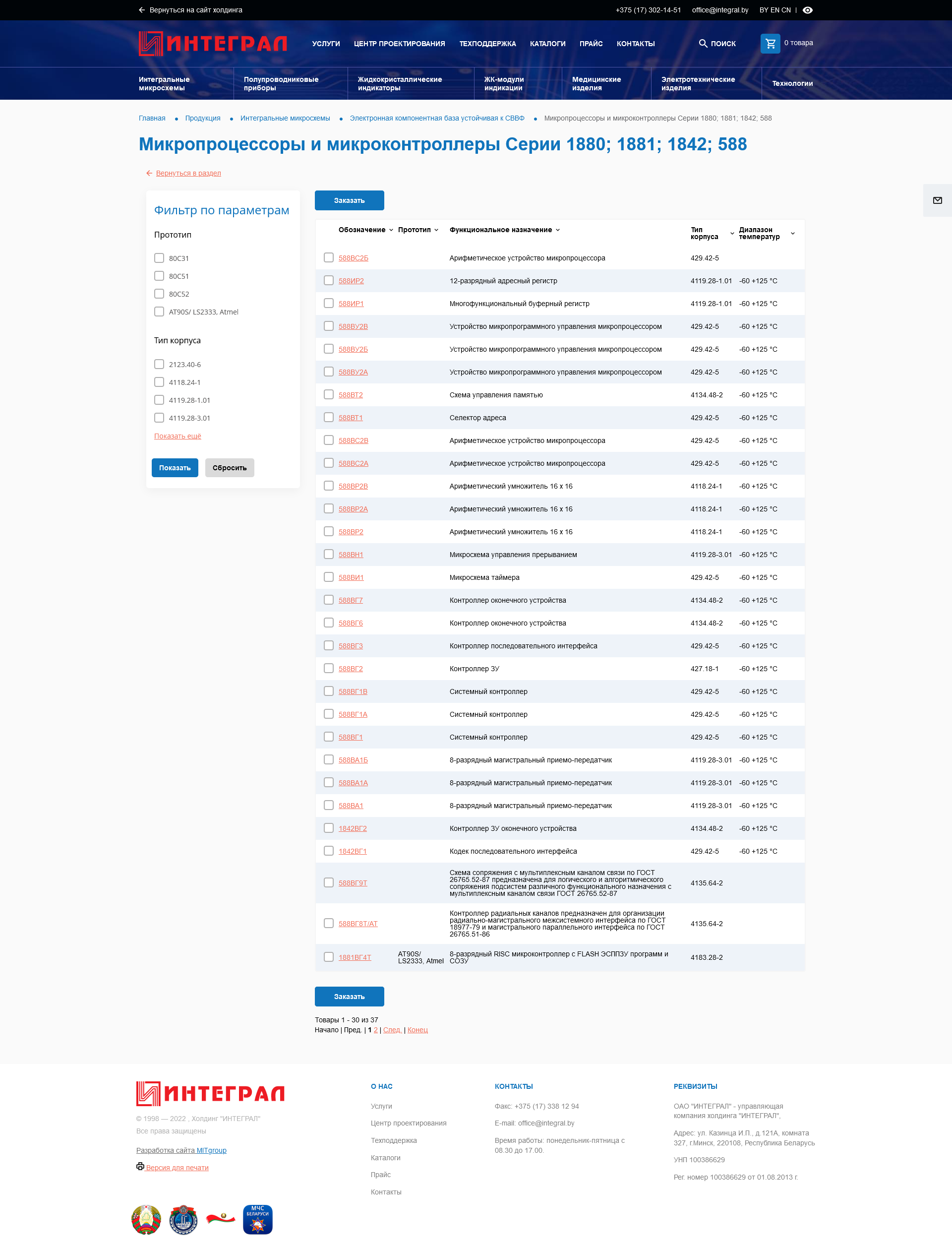The height and width of the screenshot is (1253, 952).
Task: Open the Центр проектирования menu
Action: tap(400, 44)
